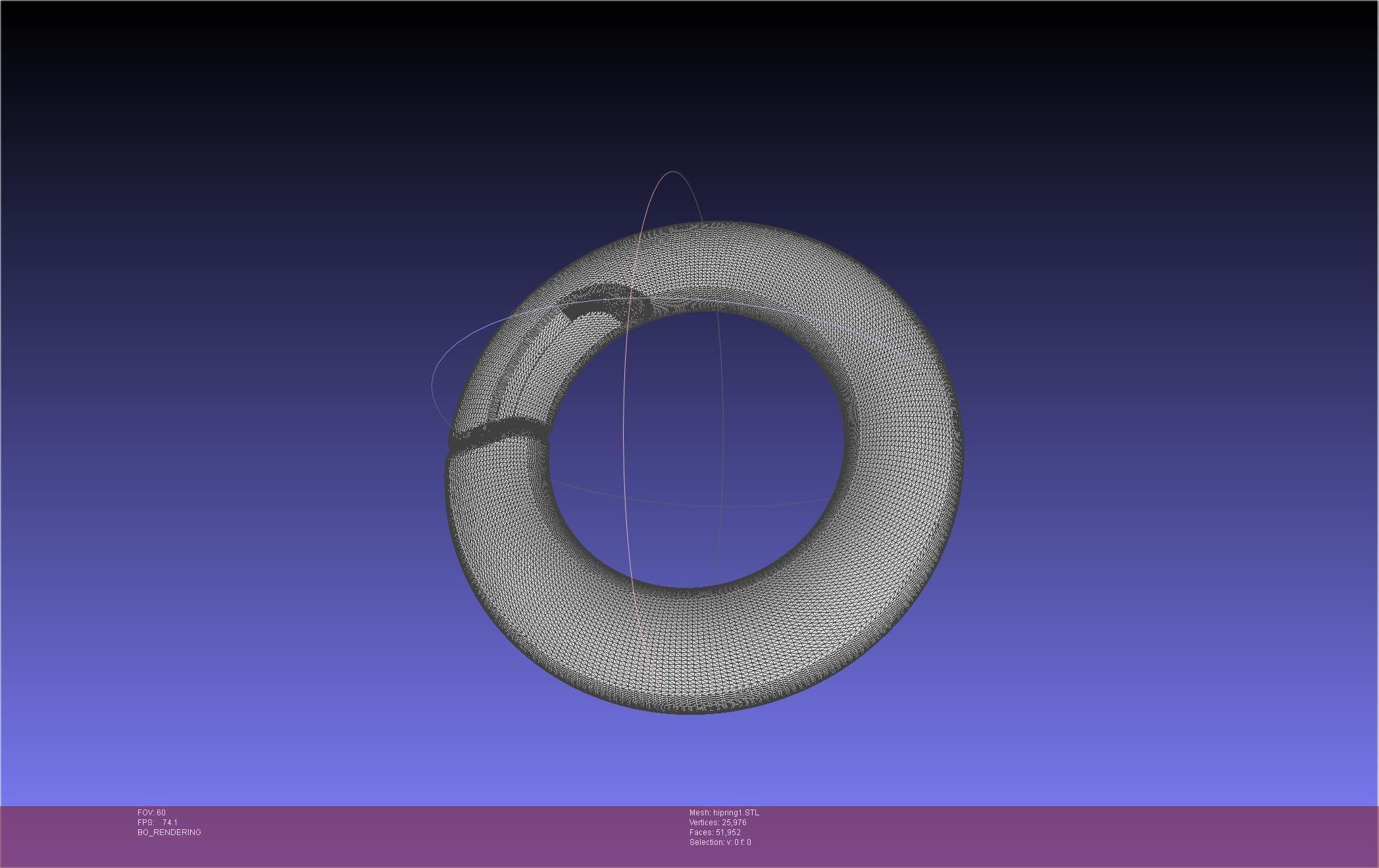The width and height of the screenshot is (1379, 868).
Task: Click the Mesh: hipring1.STL label
Action: coord(724,813)
